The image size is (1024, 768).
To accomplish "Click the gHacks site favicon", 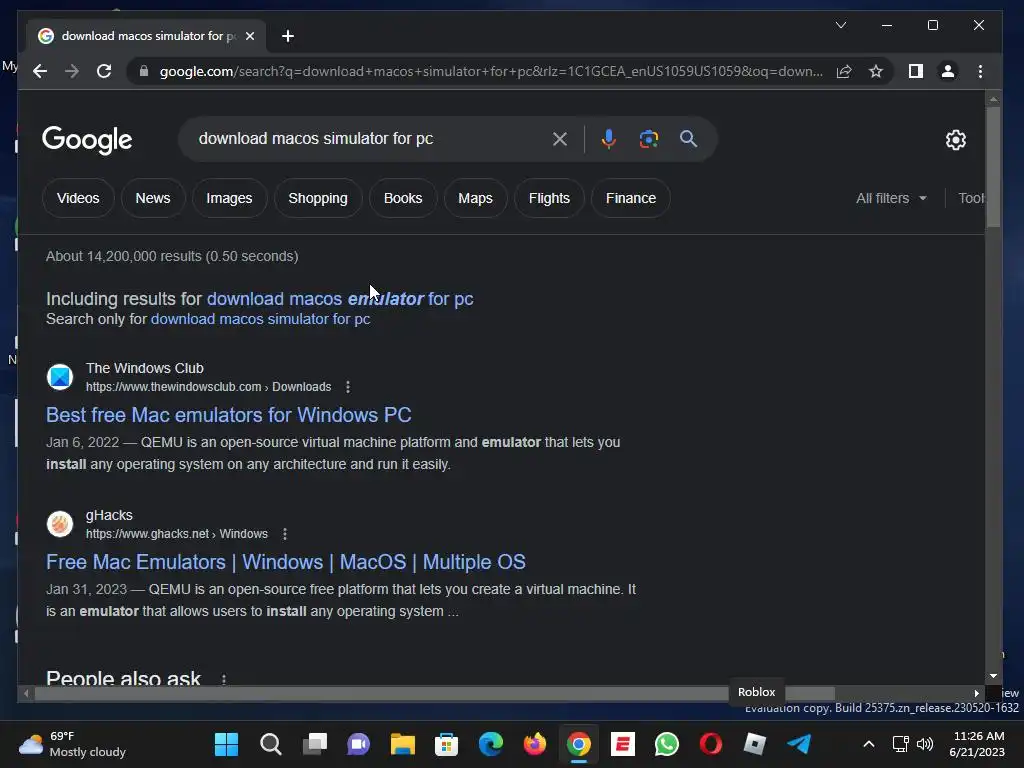I will coord(60,524).
